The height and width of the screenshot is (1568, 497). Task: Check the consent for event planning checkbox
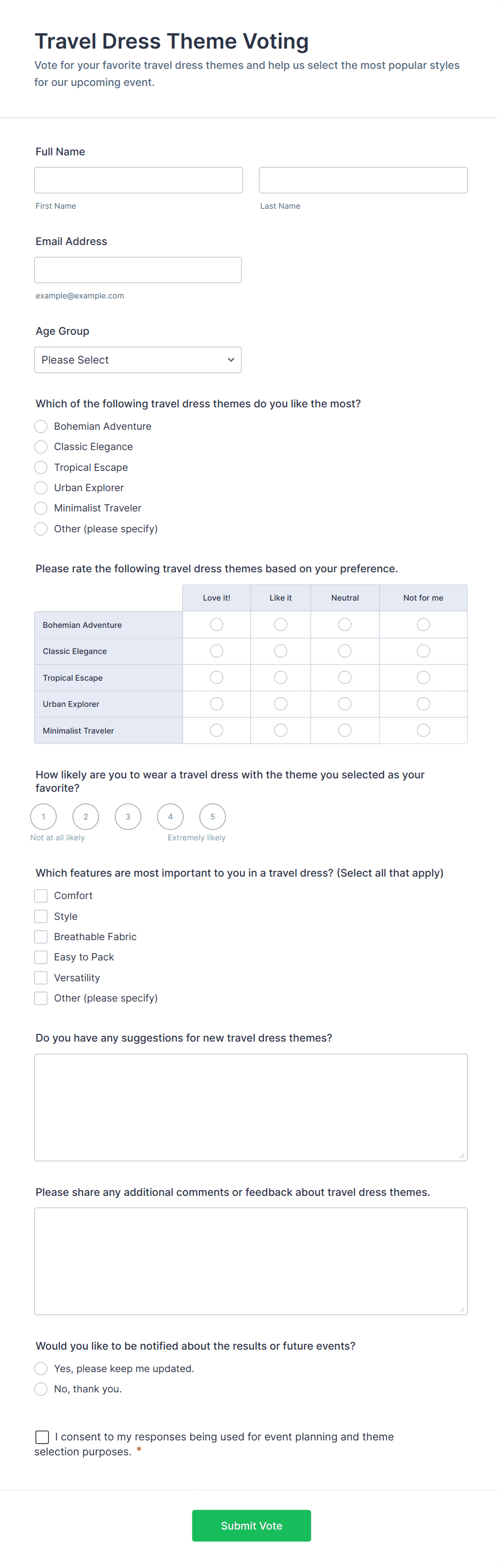(x=42, y=1437)
